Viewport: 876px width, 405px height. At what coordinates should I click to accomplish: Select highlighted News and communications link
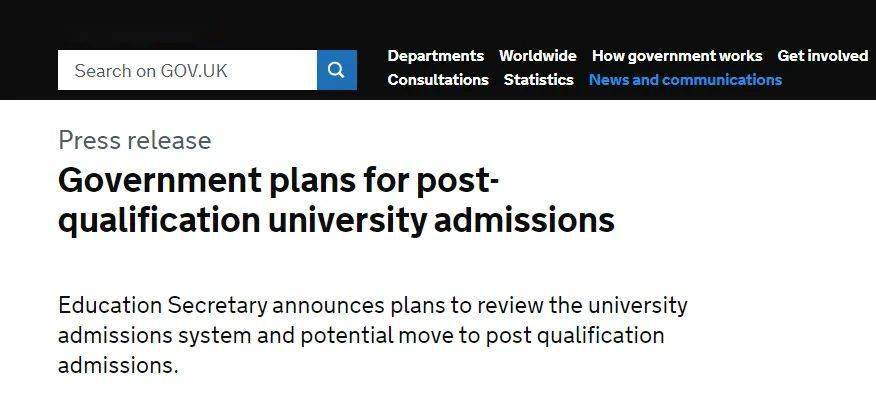[685, 80]
